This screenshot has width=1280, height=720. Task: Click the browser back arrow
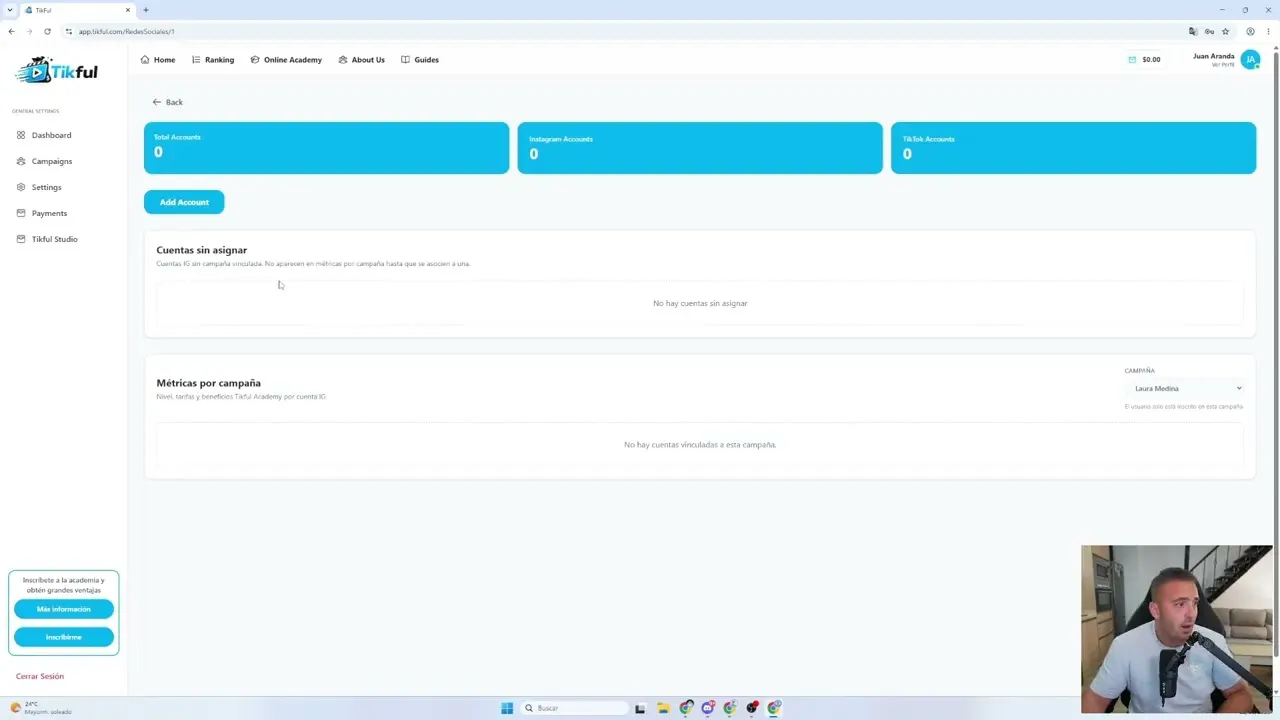tap(11, 31)
